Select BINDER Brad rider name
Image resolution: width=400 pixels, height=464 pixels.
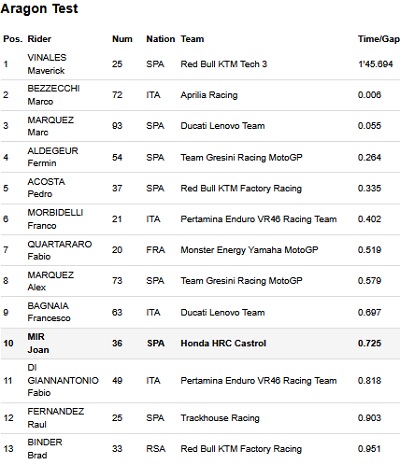45,449
